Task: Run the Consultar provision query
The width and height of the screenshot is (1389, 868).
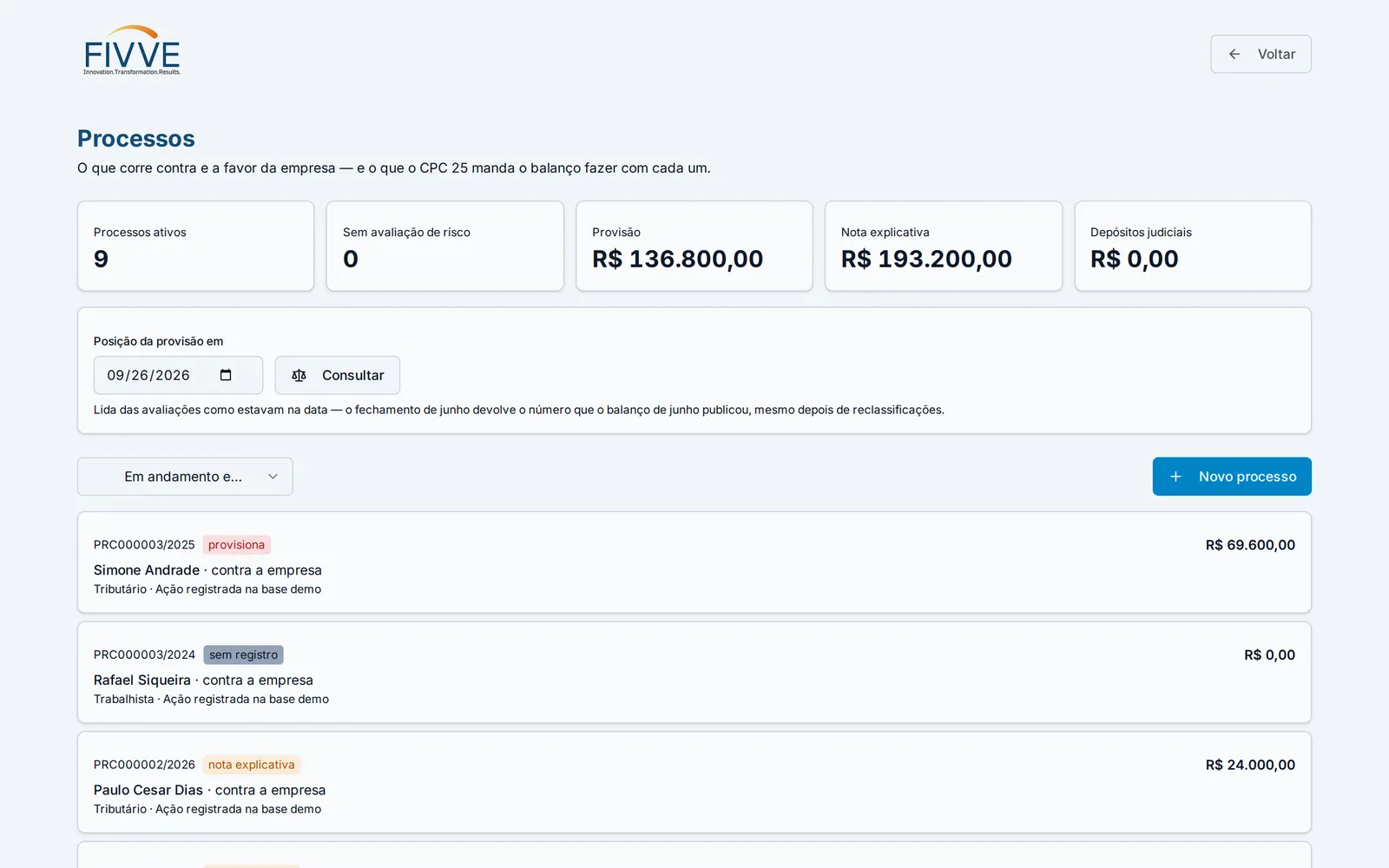Action: click(x=338, y=375)
